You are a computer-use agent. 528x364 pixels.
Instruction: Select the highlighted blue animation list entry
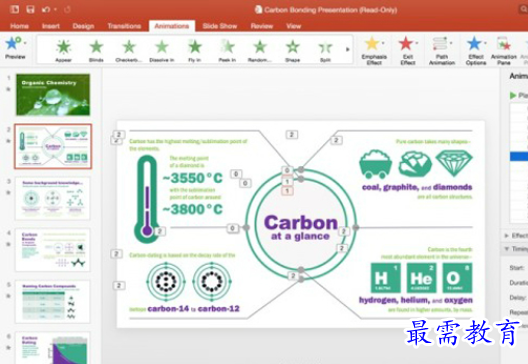tap(519, 156)
